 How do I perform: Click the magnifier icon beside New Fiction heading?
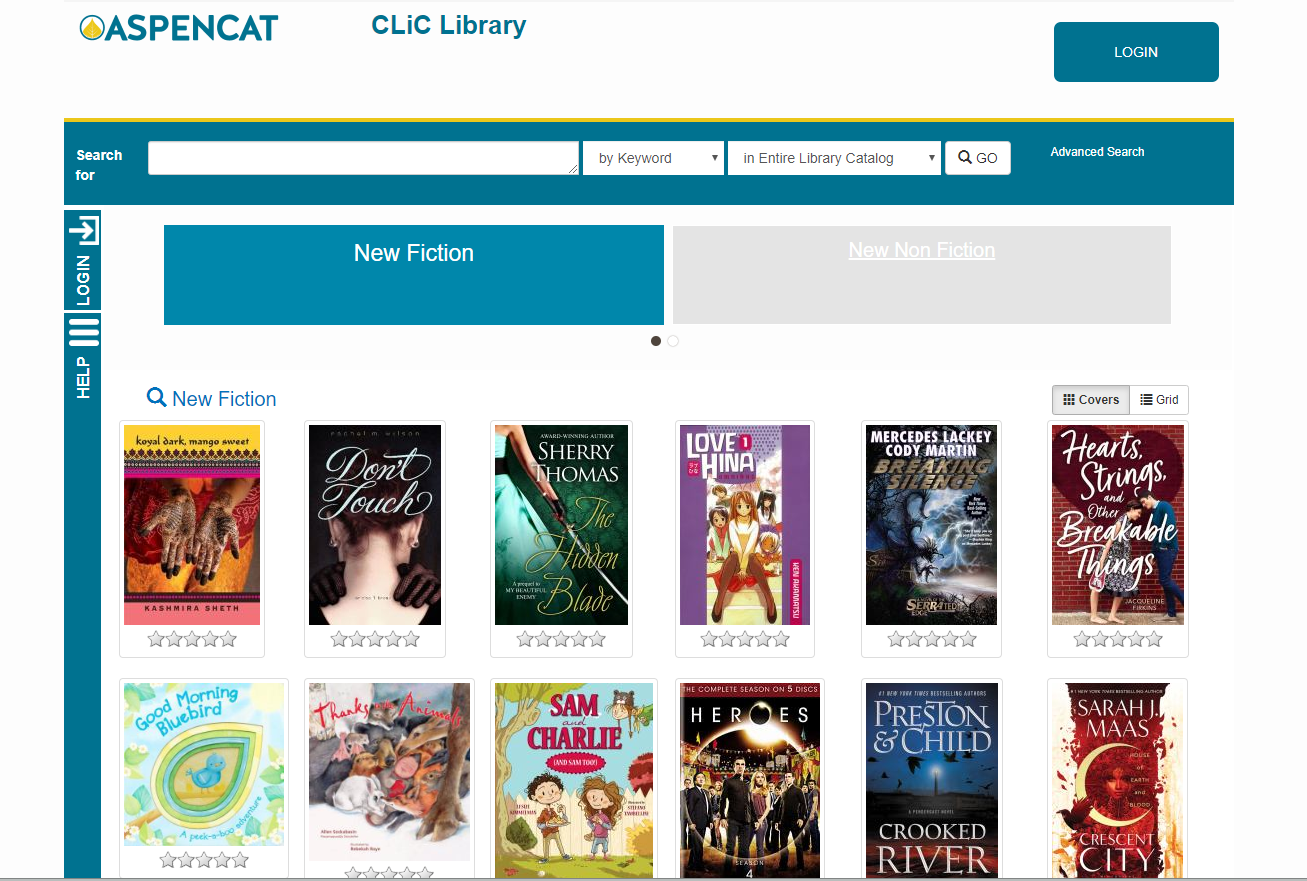click(157, 397)
